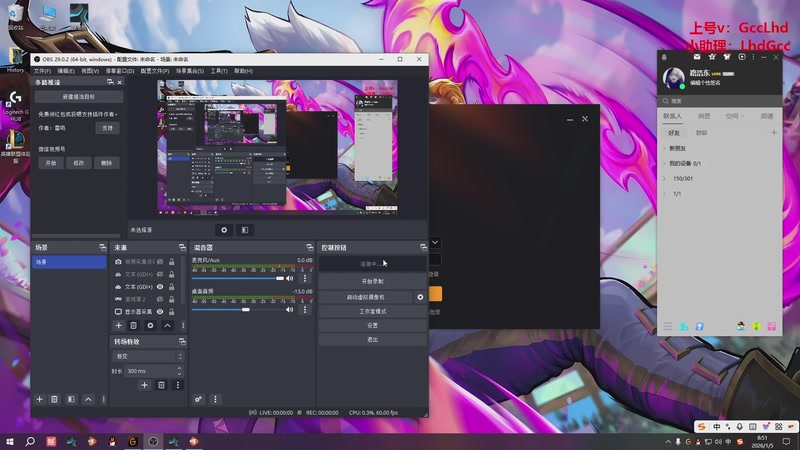Open scene filters icon in Scenes panel

coord(71,399)
